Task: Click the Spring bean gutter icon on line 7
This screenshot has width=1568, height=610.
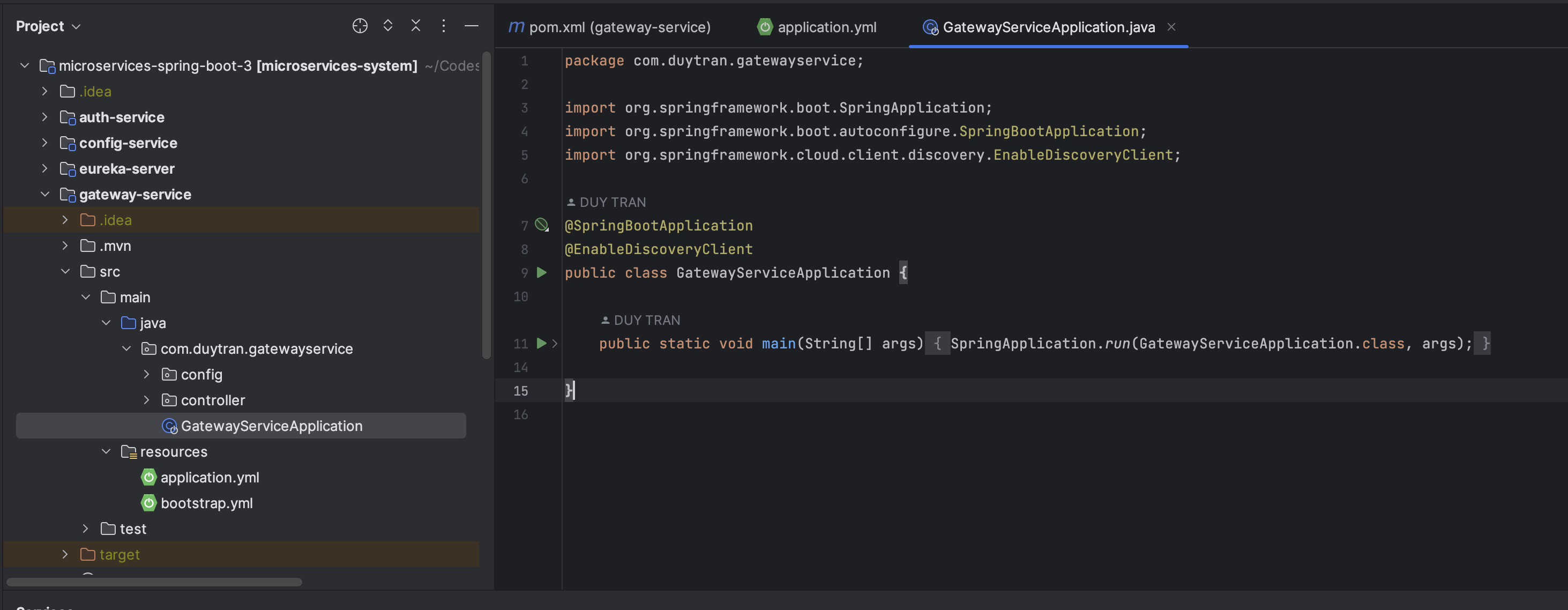Action: click(x=542, y=225)
